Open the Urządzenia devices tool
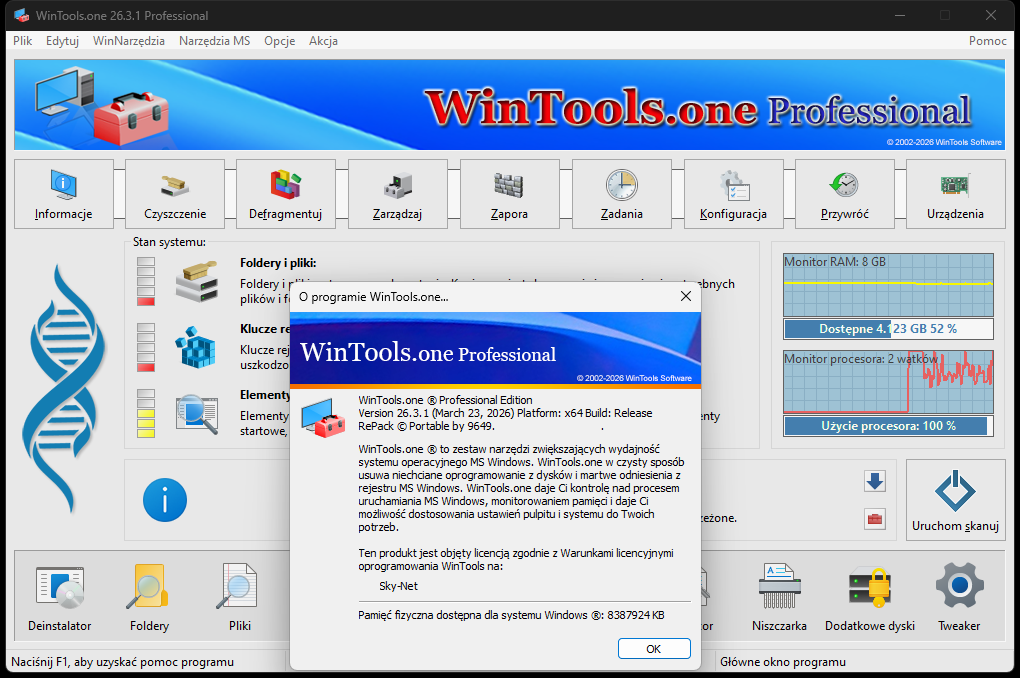This screenshot has width=1020, height=678. click(956, 194)
